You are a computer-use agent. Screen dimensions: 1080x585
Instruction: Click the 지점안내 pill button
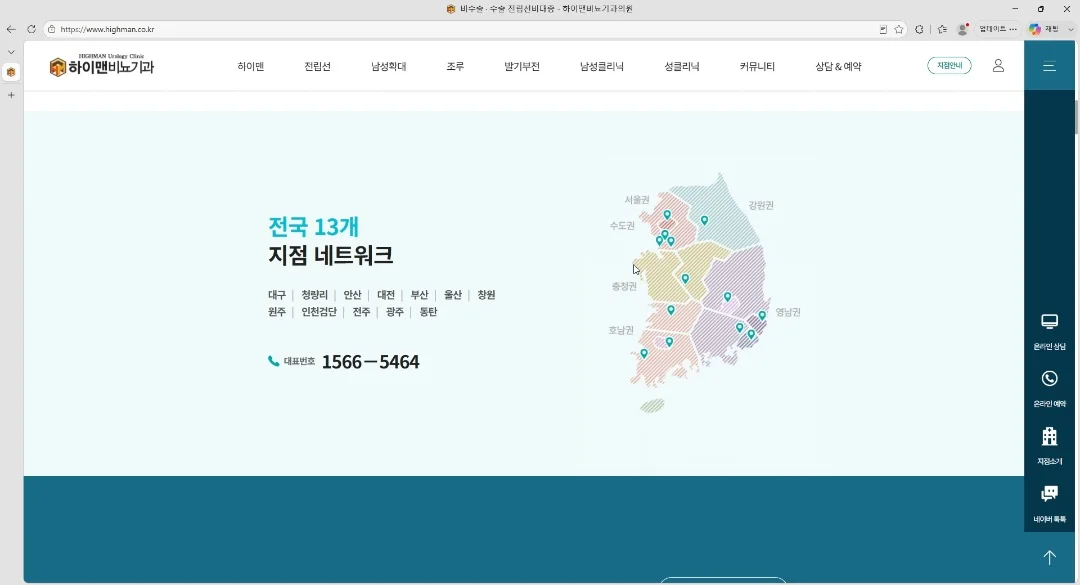tap(949, 65)
